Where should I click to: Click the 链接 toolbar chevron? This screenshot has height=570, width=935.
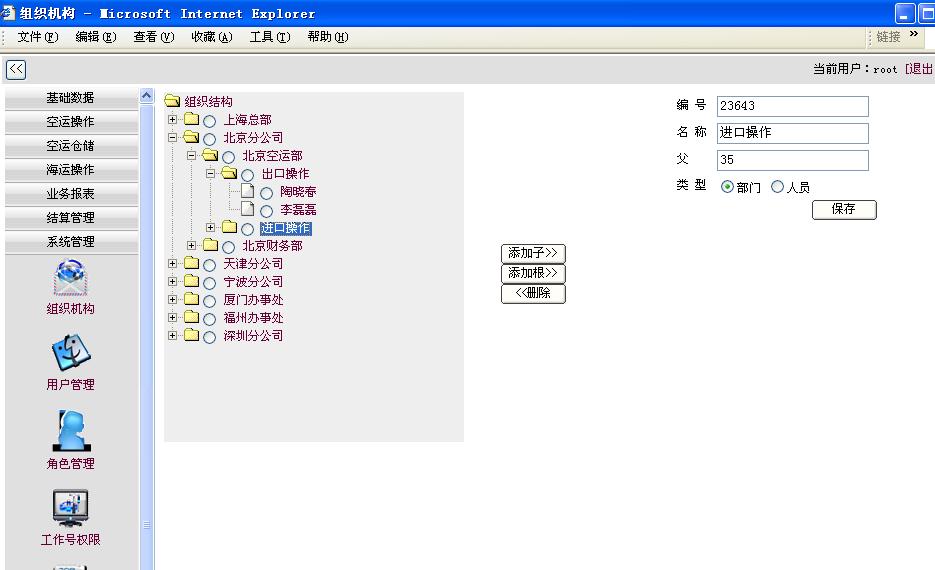pyautogui.click(x=914, y=34)
